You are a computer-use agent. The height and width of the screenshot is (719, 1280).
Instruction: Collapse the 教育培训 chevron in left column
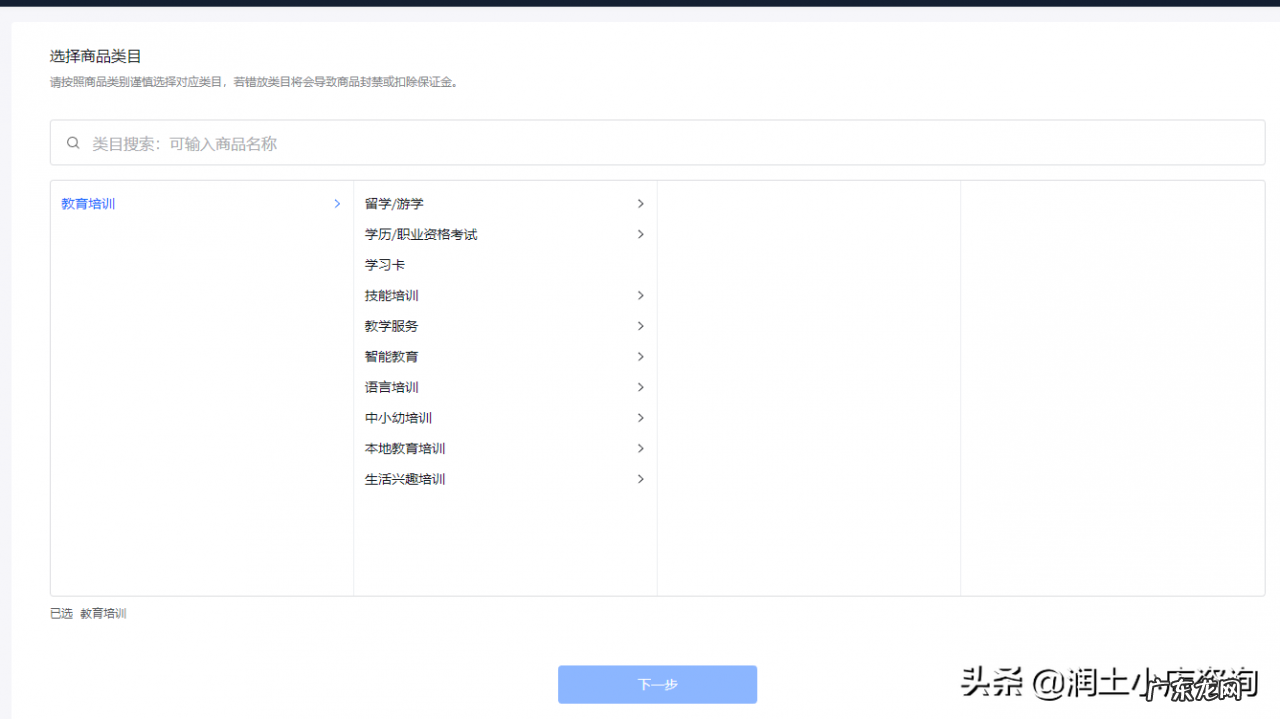(x=337, y=203)
